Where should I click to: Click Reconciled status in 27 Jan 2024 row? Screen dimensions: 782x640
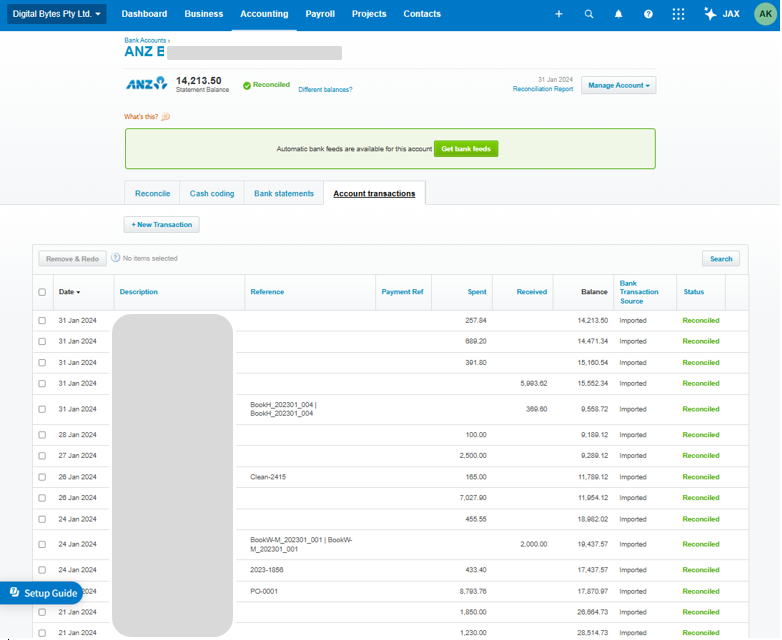[701, 455]
